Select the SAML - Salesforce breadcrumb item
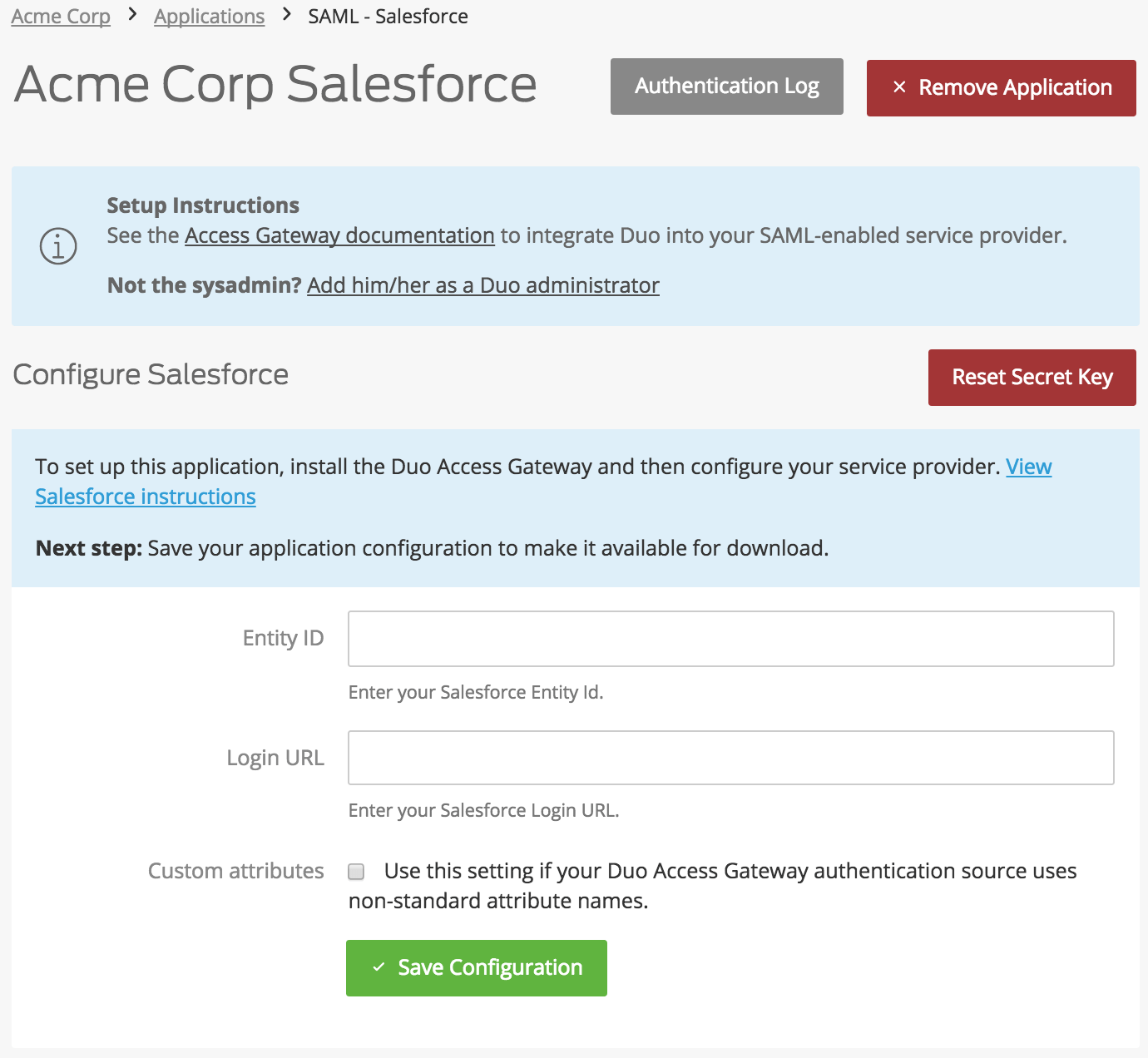 pos(388,16)
